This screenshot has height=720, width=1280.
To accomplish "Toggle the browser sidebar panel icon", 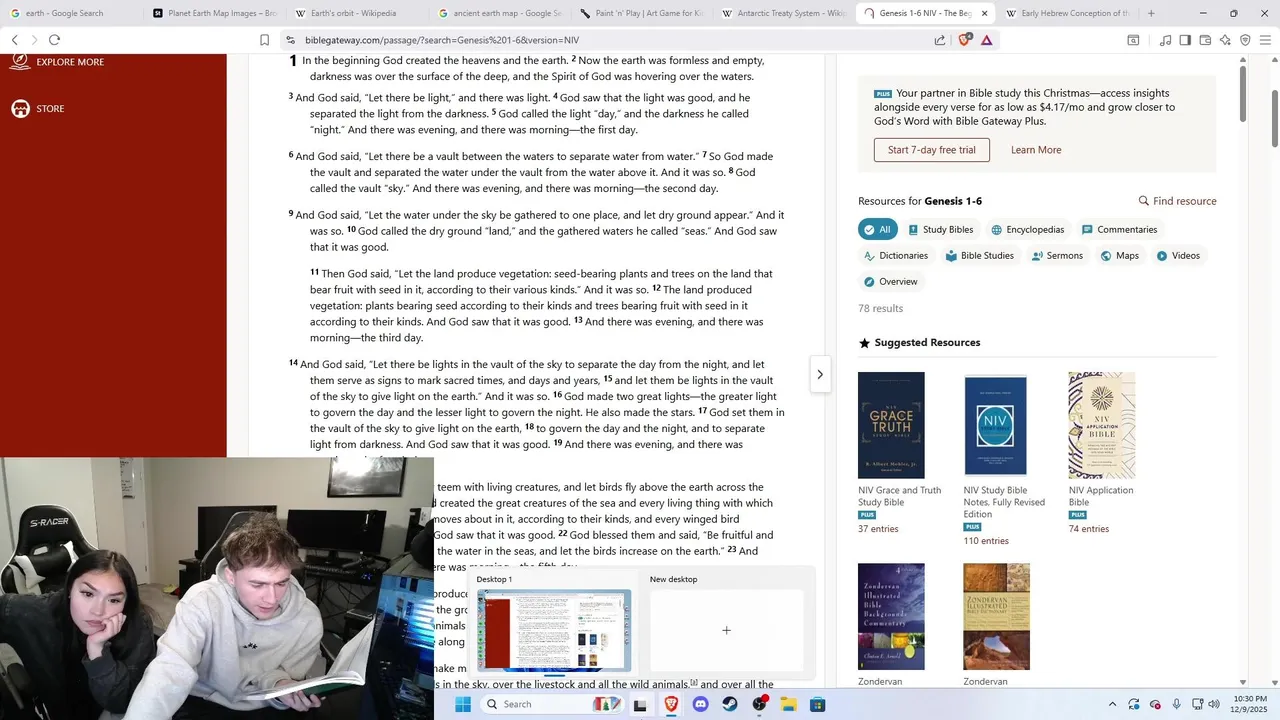I will [1185, 40].
